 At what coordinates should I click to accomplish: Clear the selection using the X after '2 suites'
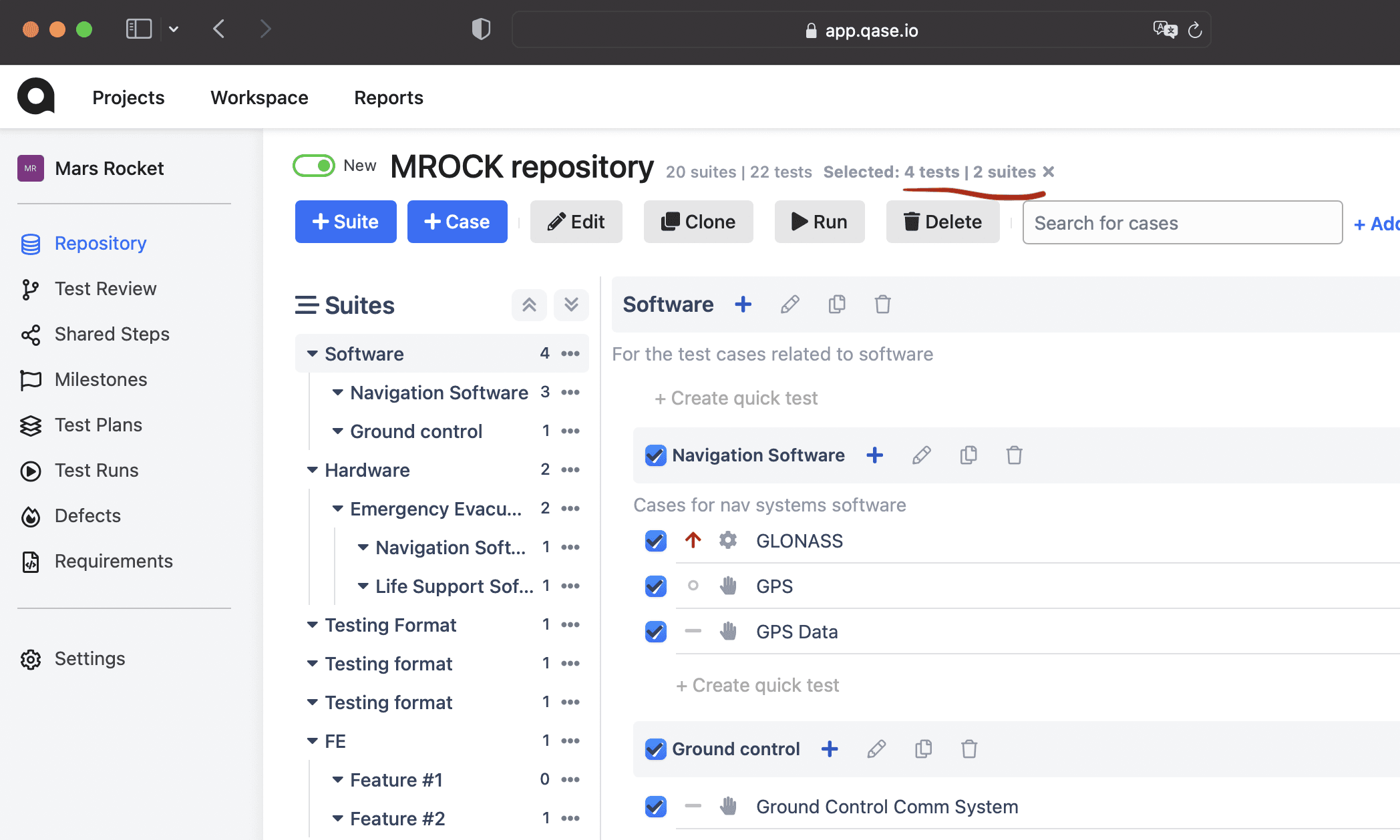tap(1049, 172)
